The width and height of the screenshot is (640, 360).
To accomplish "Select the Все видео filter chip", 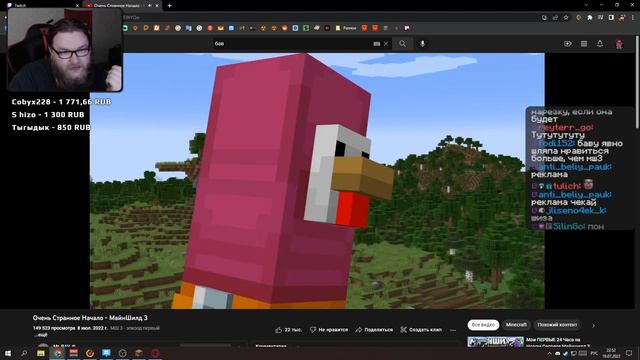I will [483, 325].
